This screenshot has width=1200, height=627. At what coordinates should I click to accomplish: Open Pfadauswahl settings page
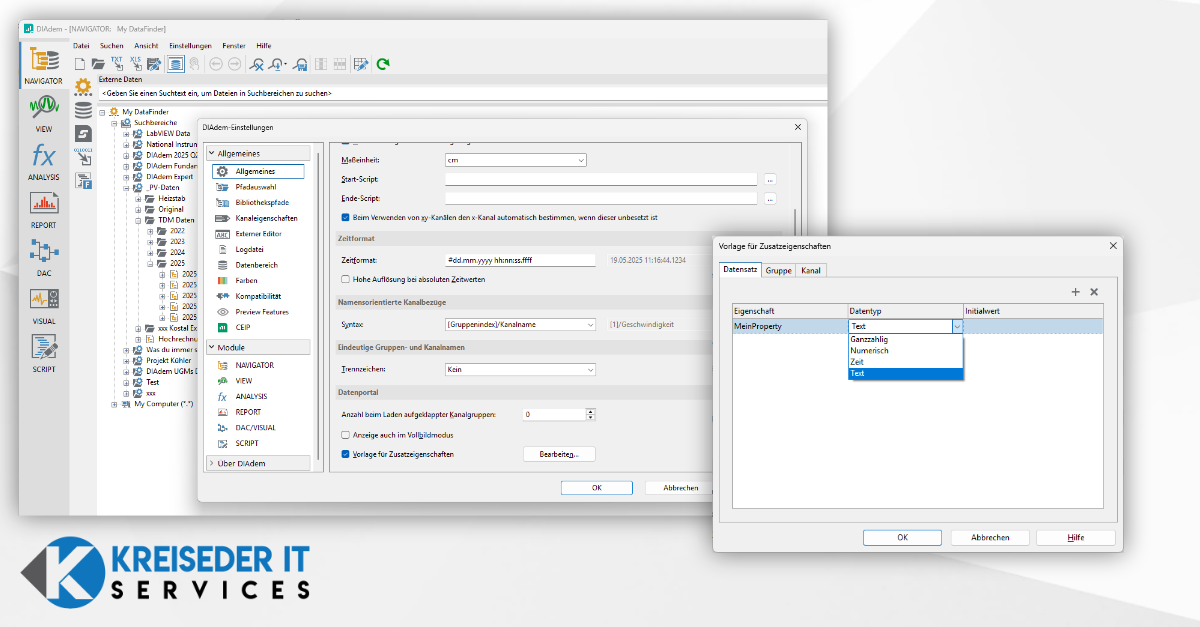[256, 187]
